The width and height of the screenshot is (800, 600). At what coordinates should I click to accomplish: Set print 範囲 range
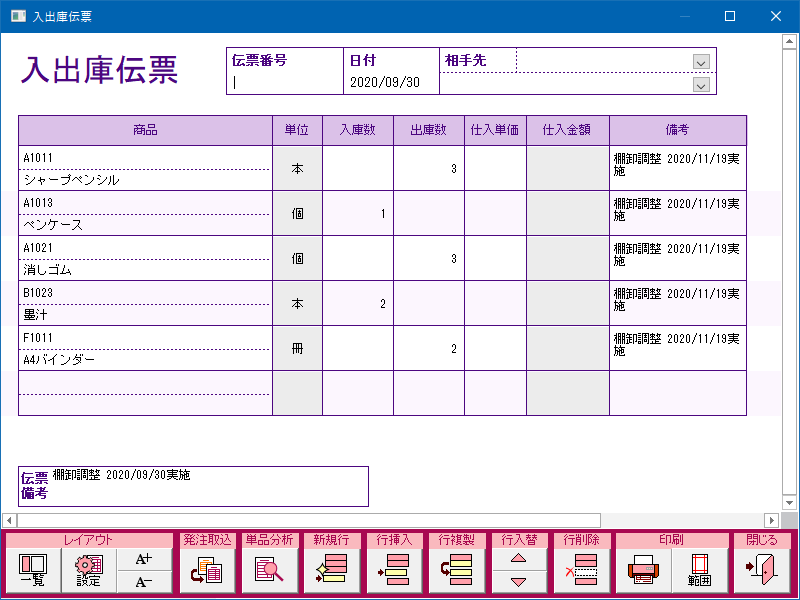click(698, 571)
